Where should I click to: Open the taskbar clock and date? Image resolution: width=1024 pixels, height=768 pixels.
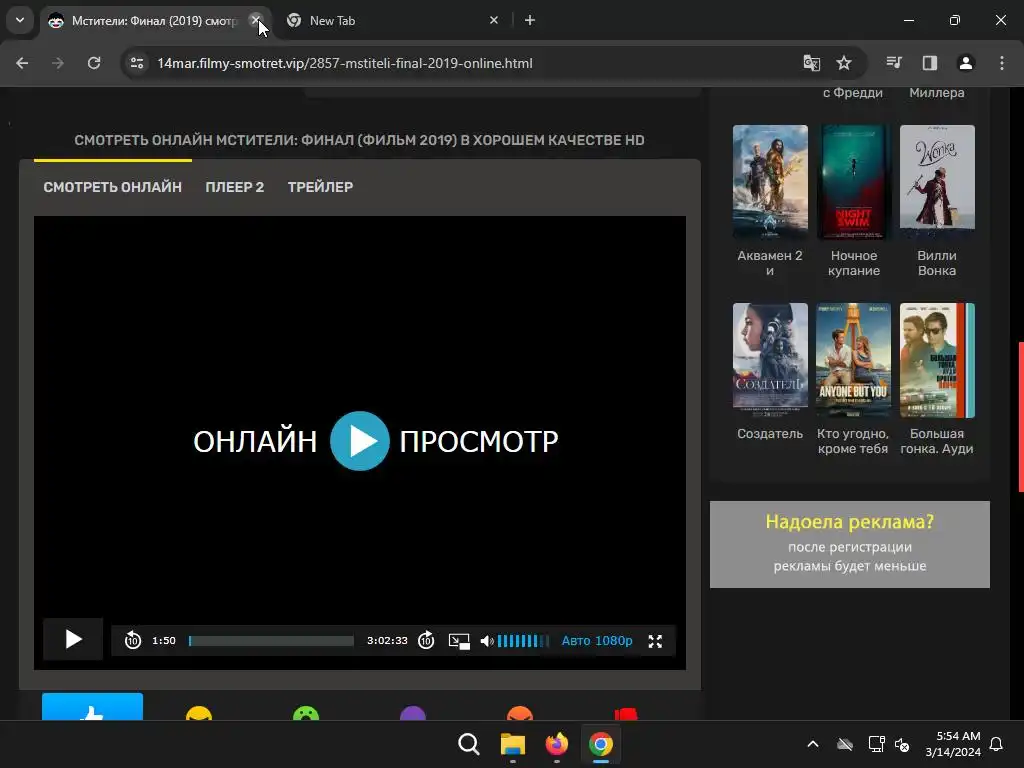[953, 744]
